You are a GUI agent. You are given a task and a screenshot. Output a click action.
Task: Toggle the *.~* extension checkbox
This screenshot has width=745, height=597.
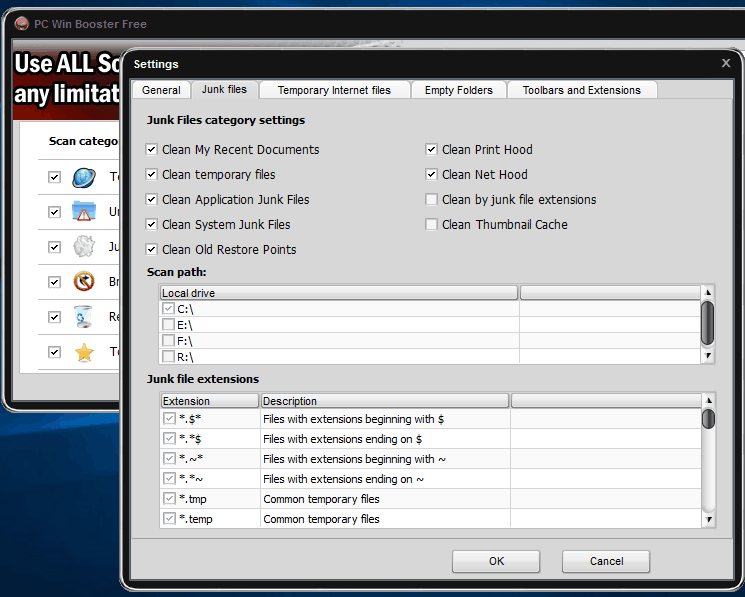click(169, 458)
